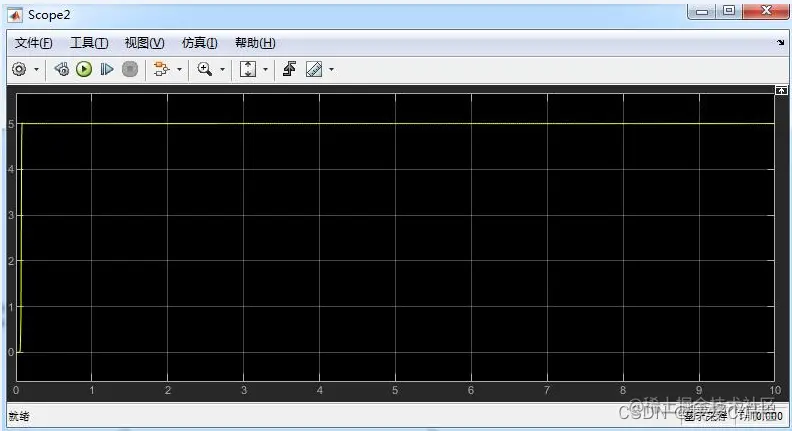Close the Scope2 window

click(x=766, y=11)
